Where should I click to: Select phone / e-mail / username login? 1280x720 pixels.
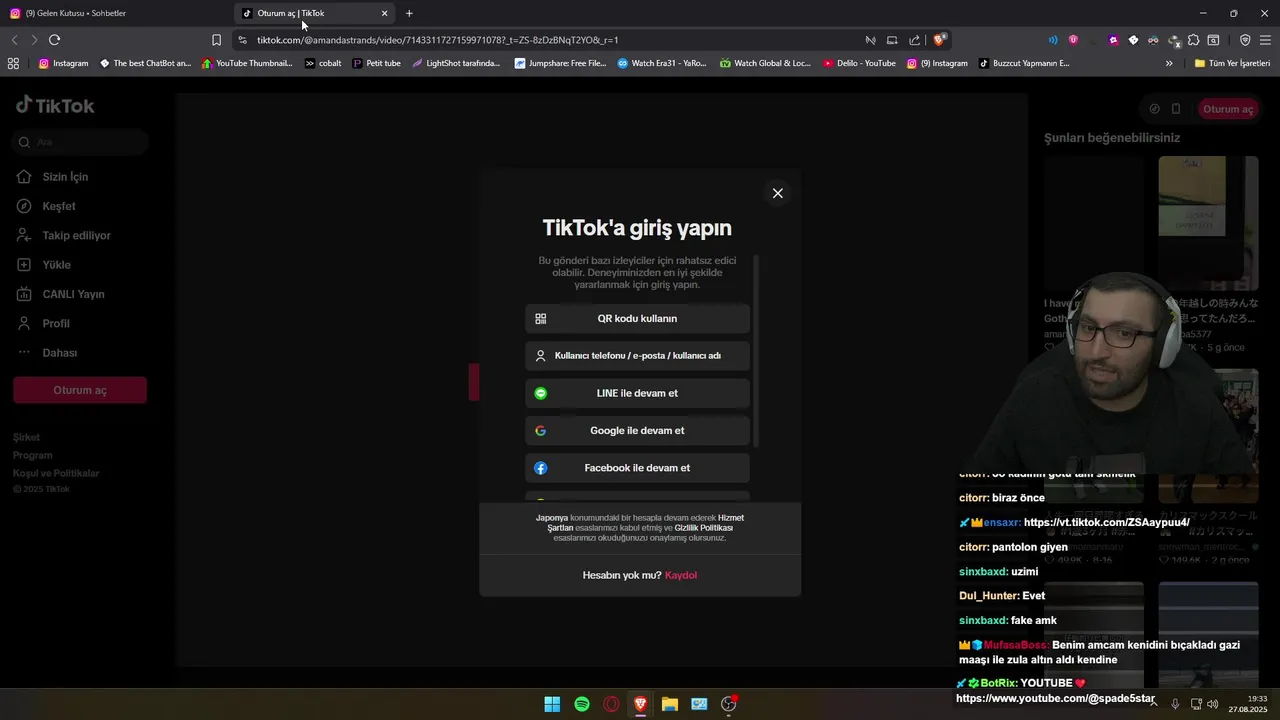637,356
